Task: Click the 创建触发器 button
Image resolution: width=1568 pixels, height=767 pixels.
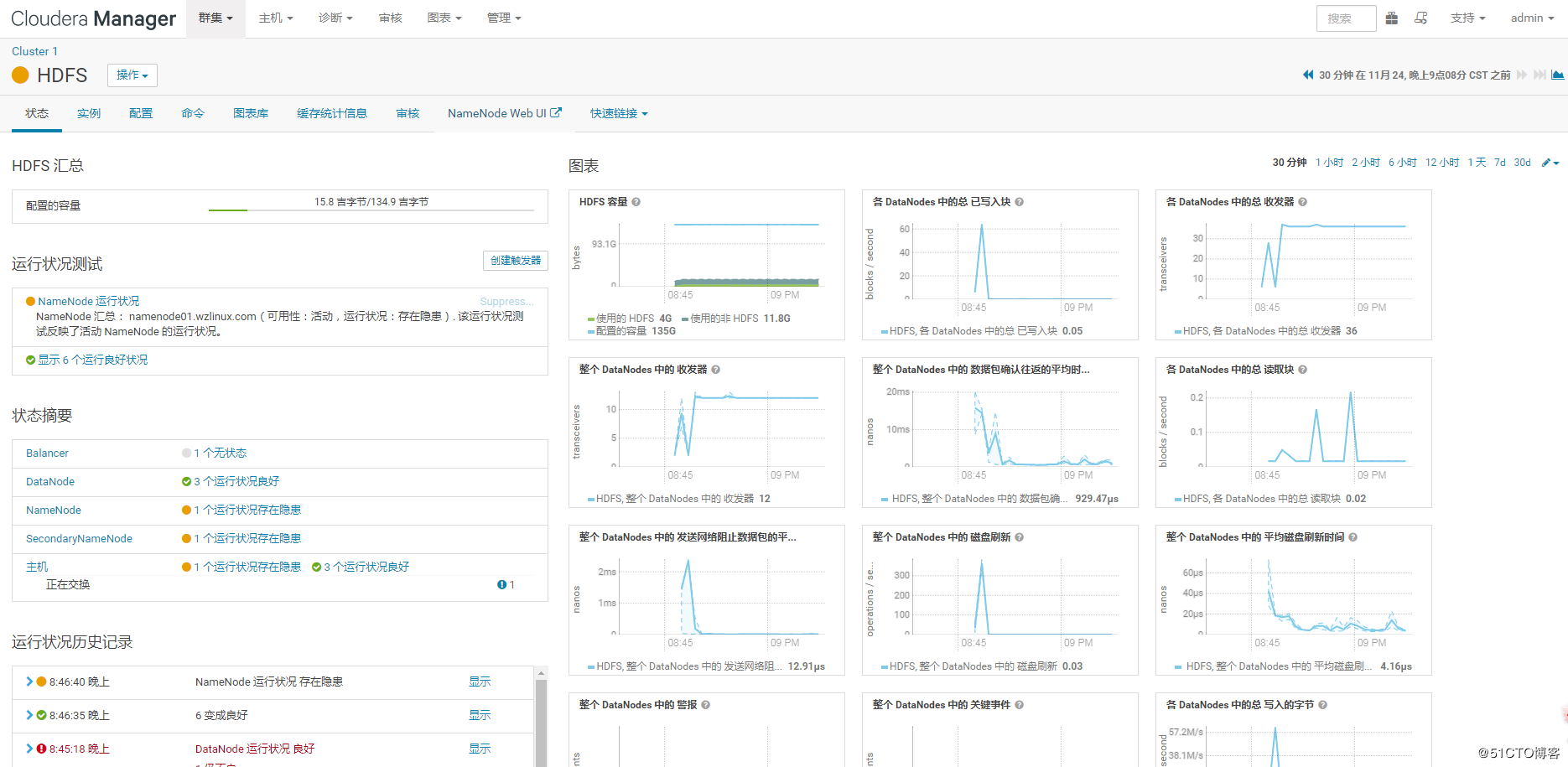Action: point(516,261)
